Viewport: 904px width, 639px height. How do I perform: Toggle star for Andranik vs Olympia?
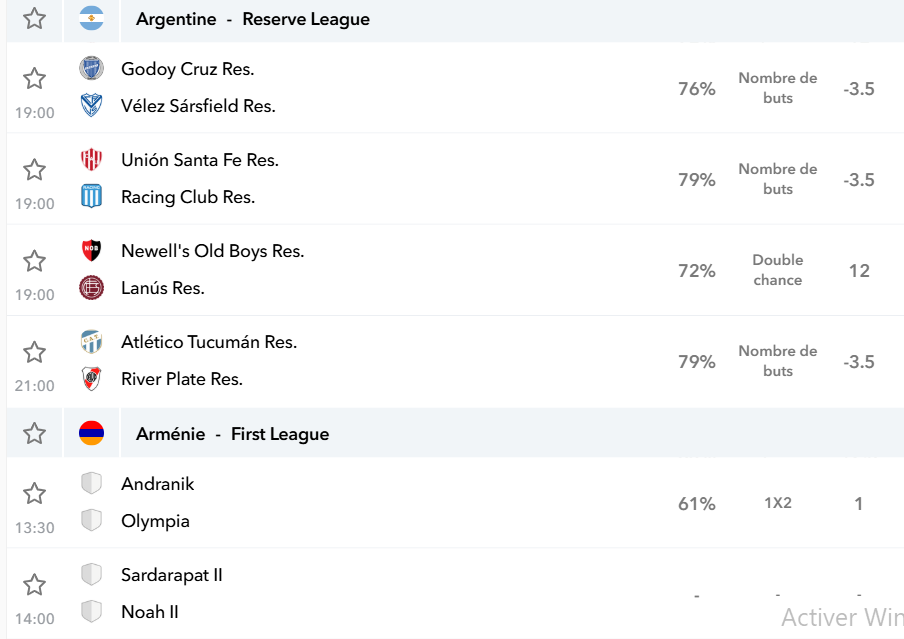coord(34,494)
